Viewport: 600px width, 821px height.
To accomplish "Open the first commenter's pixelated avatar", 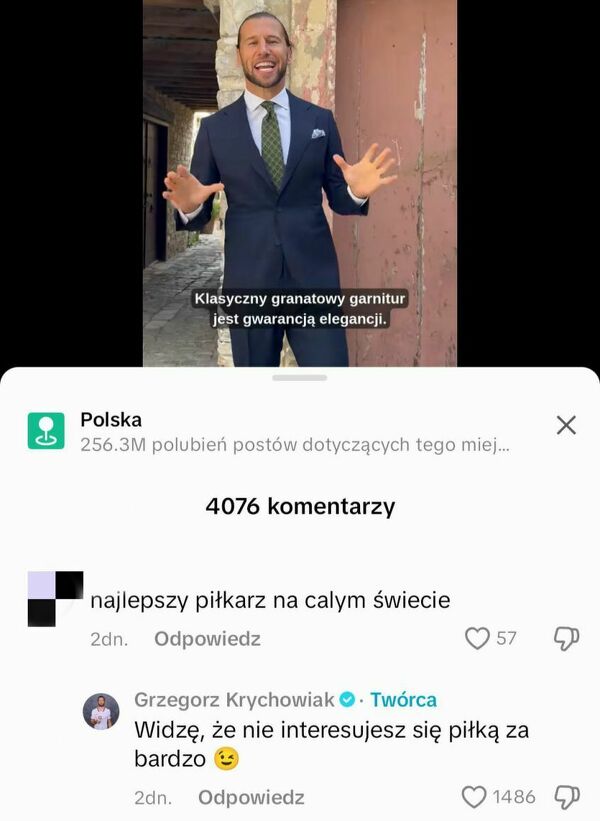I will pyautogui.click(x=55, y=598).
